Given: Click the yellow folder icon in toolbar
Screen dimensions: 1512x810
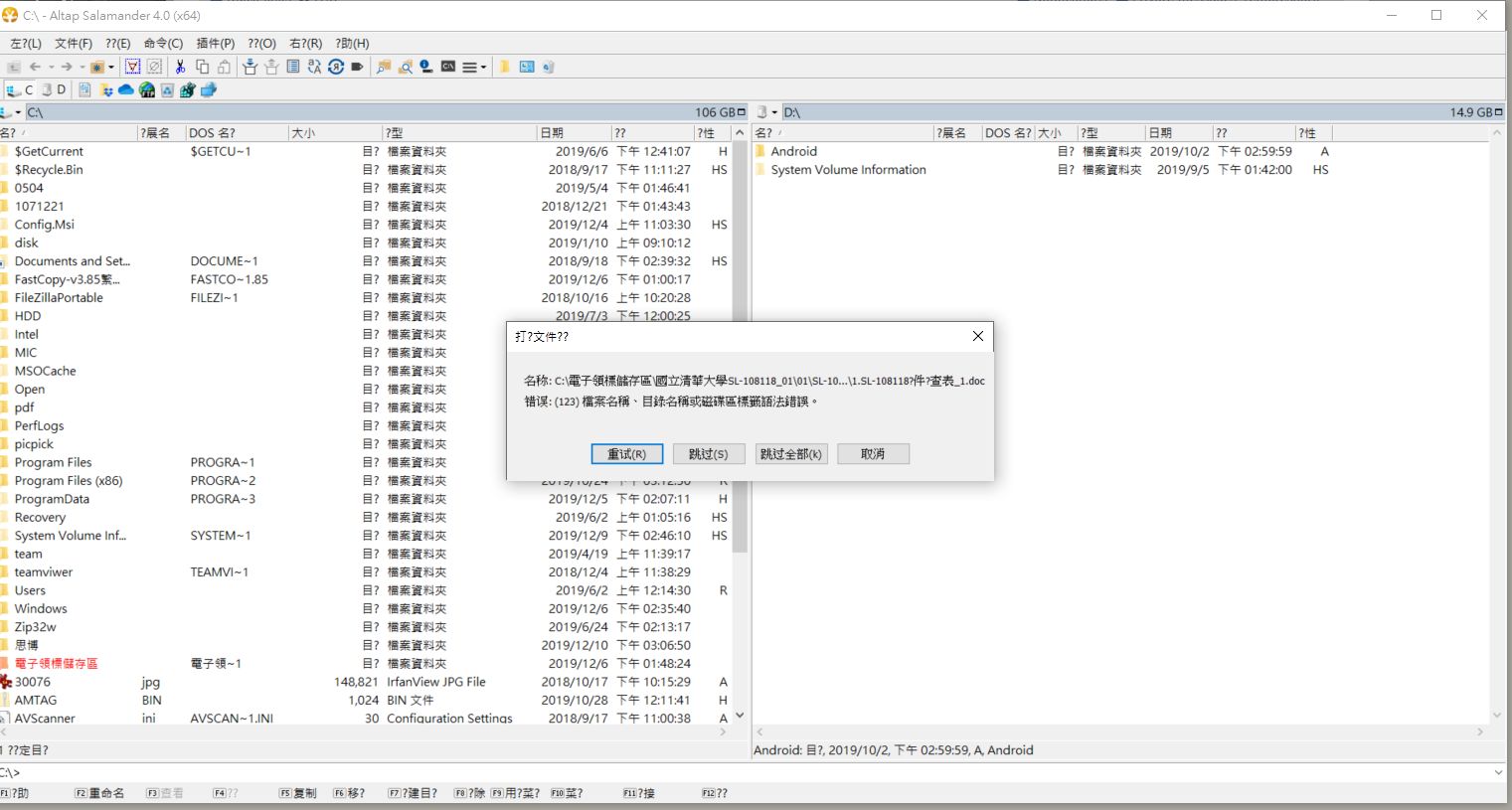Looking at the screenshot, I should pos(504,67).
